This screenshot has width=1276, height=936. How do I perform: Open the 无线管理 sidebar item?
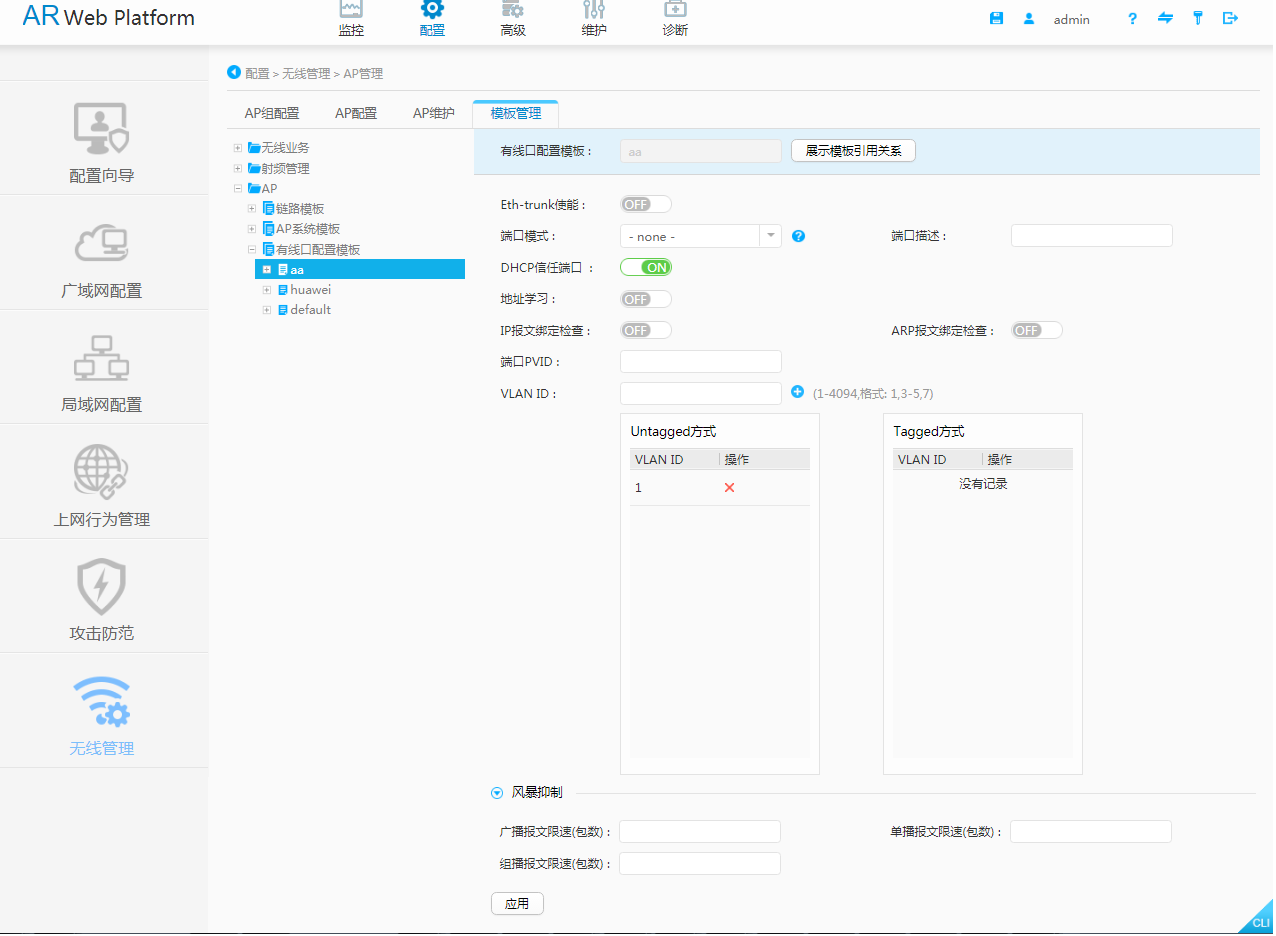(x=101, y=710)
